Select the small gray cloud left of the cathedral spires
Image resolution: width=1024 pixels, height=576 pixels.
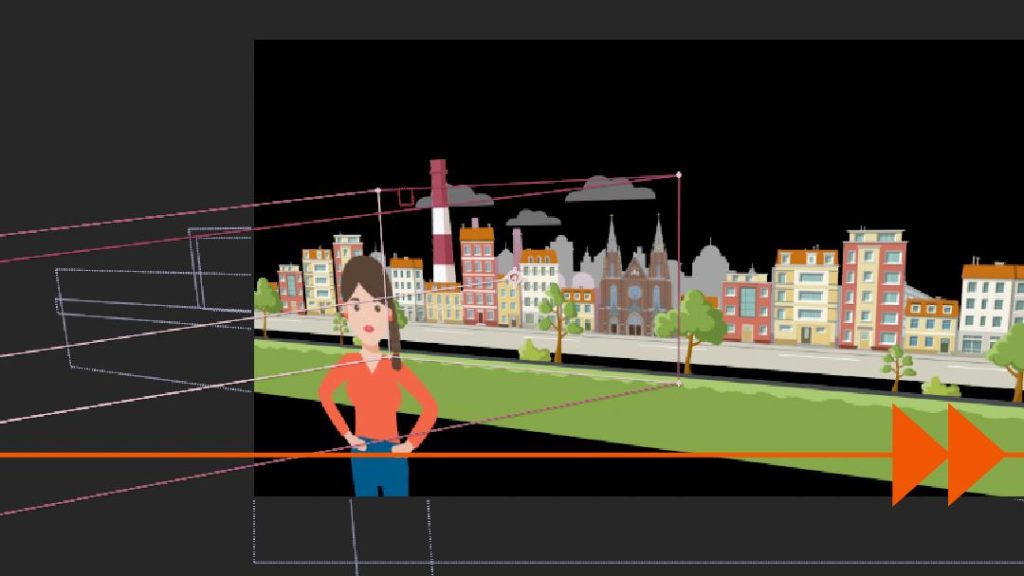click(x=532, y=217)
